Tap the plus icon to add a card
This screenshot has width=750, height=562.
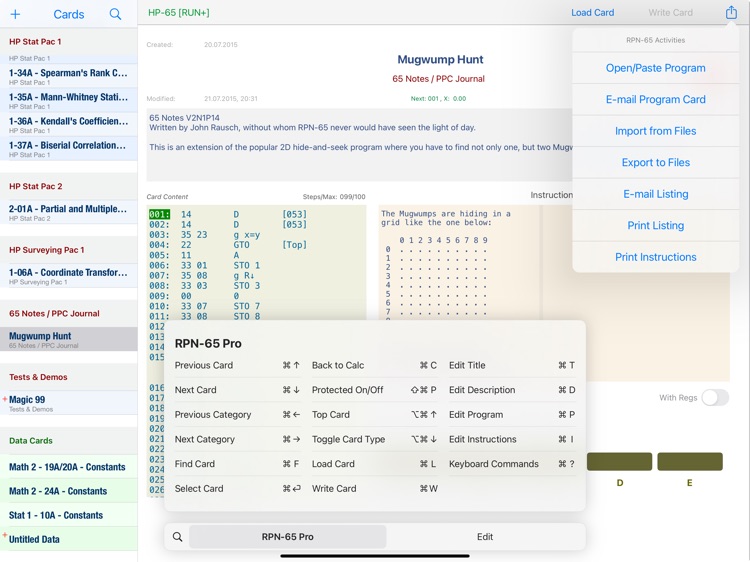(x=15, y=14)
